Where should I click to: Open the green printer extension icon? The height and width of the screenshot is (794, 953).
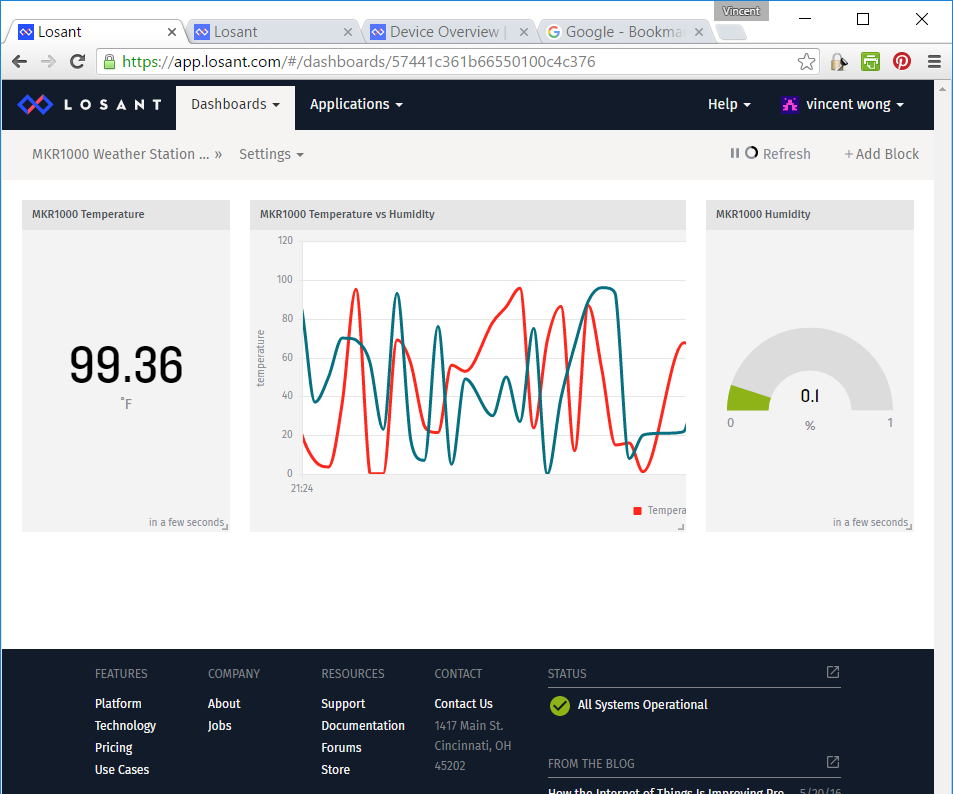pyautogui.click(x=870, y=61)
